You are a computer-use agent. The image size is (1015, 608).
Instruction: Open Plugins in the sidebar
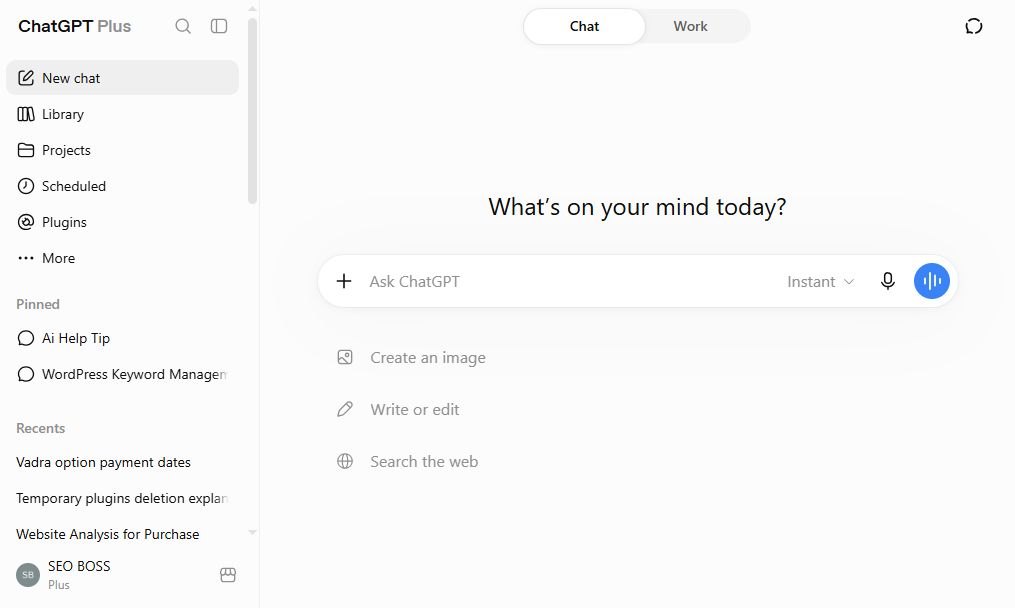122,222
